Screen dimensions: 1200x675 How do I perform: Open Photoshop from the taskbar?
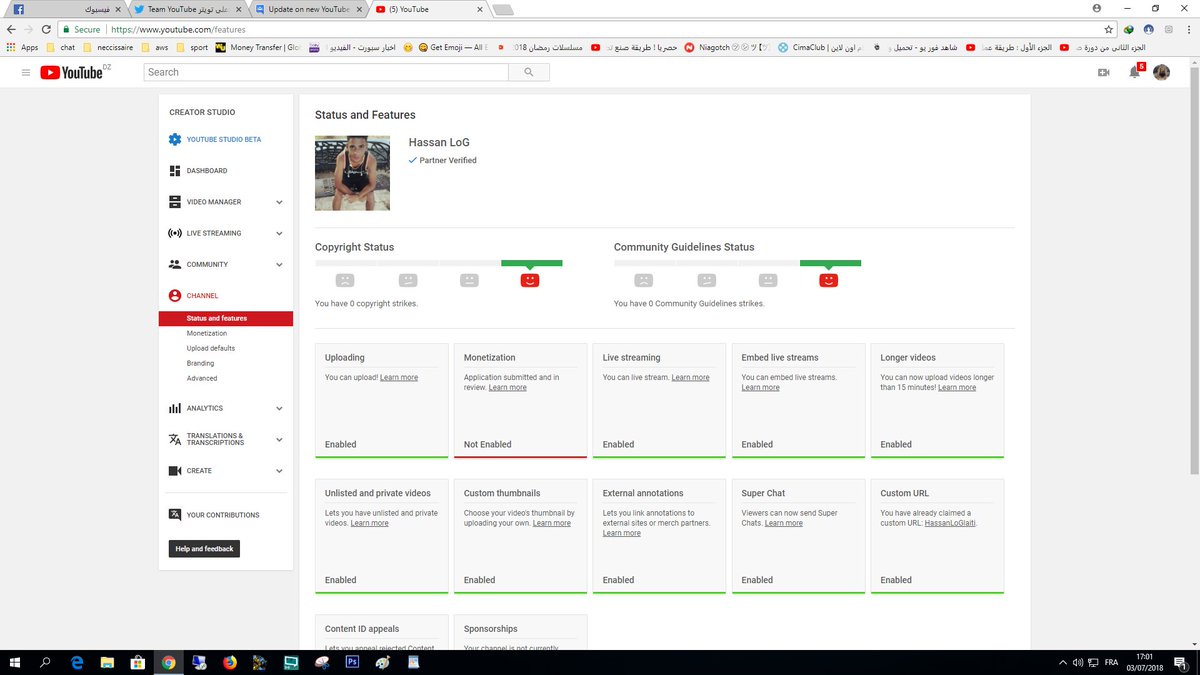352,662
